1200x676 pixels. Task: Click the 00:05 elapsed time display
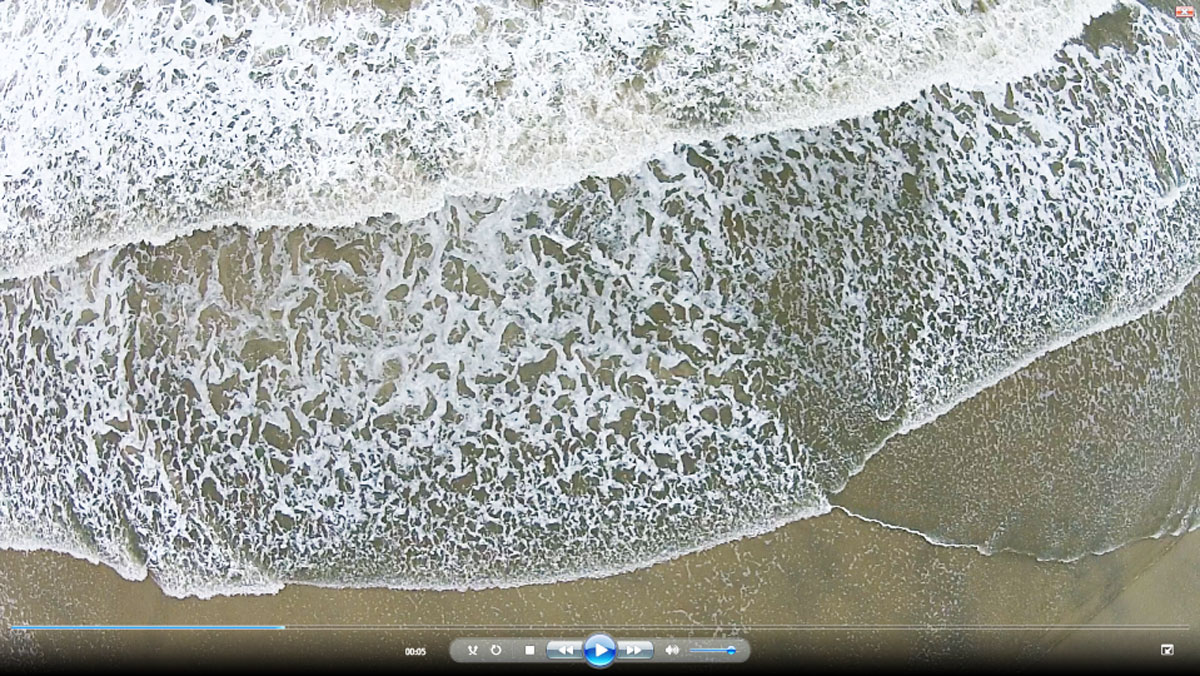415,652
